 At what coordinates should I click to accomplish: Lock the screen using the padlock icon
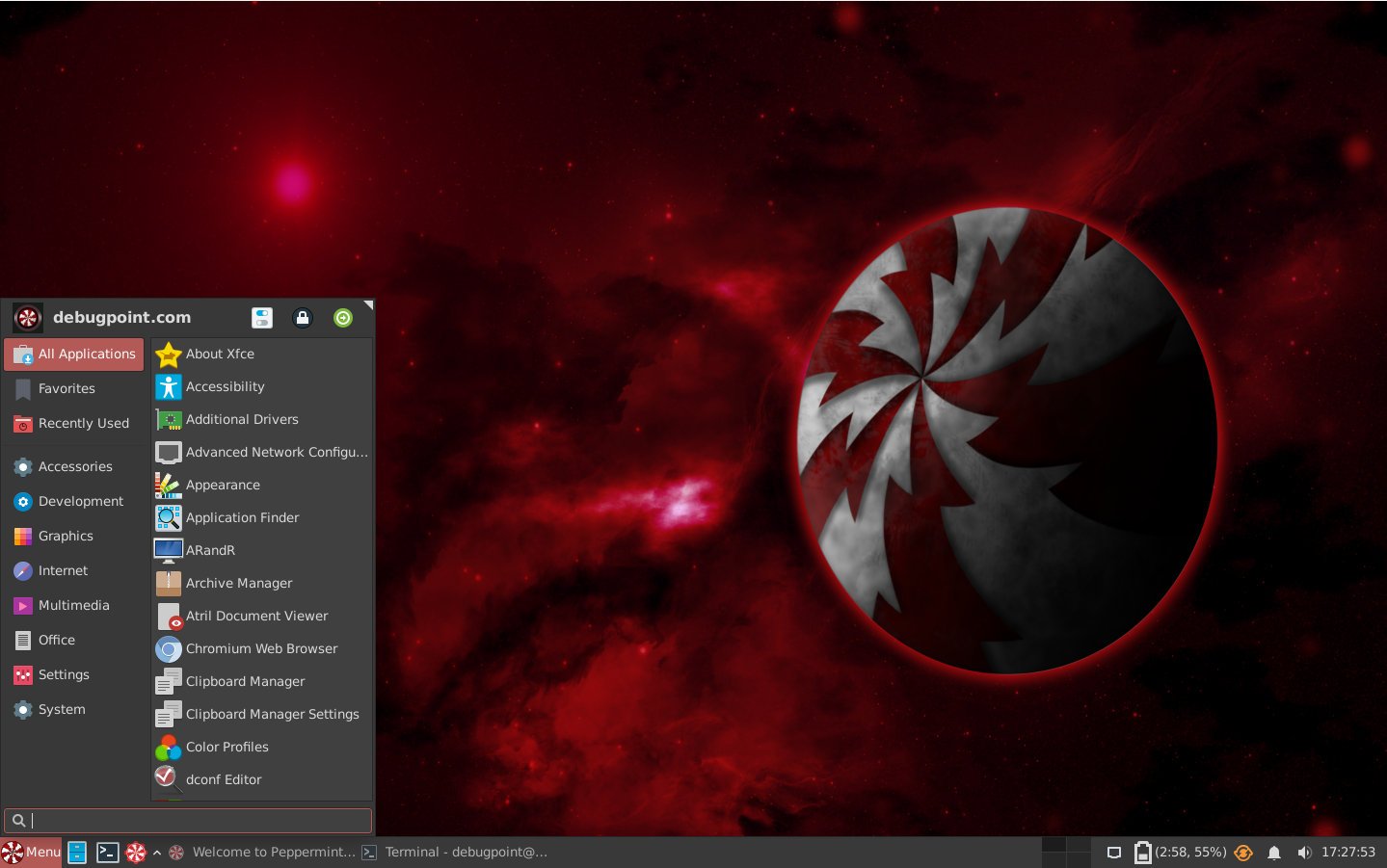tap(302, 317)
